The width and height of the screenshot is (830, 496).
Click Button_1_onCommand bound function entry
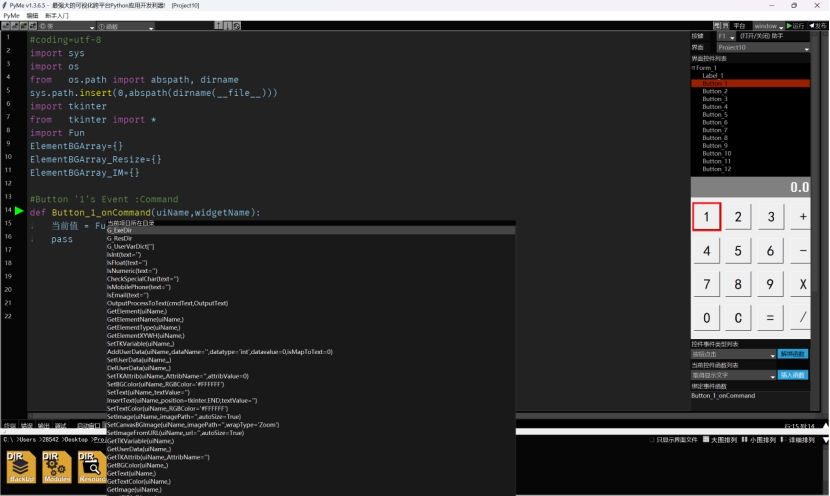pos(723,396)
